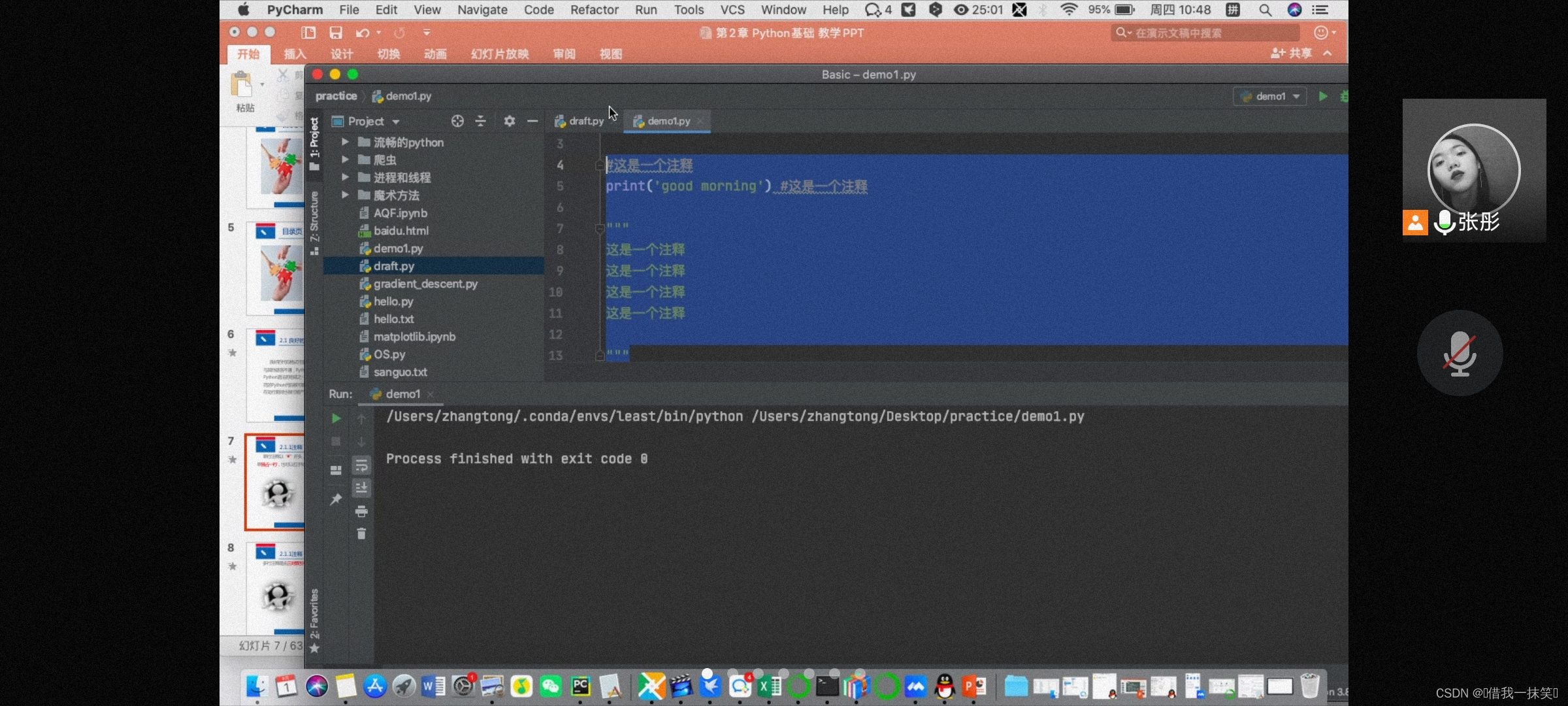Click the undo icon in PowerPoint toolbar
Image resolution: width=1568 pixels, height=706 pixels.
coord(363,33)
